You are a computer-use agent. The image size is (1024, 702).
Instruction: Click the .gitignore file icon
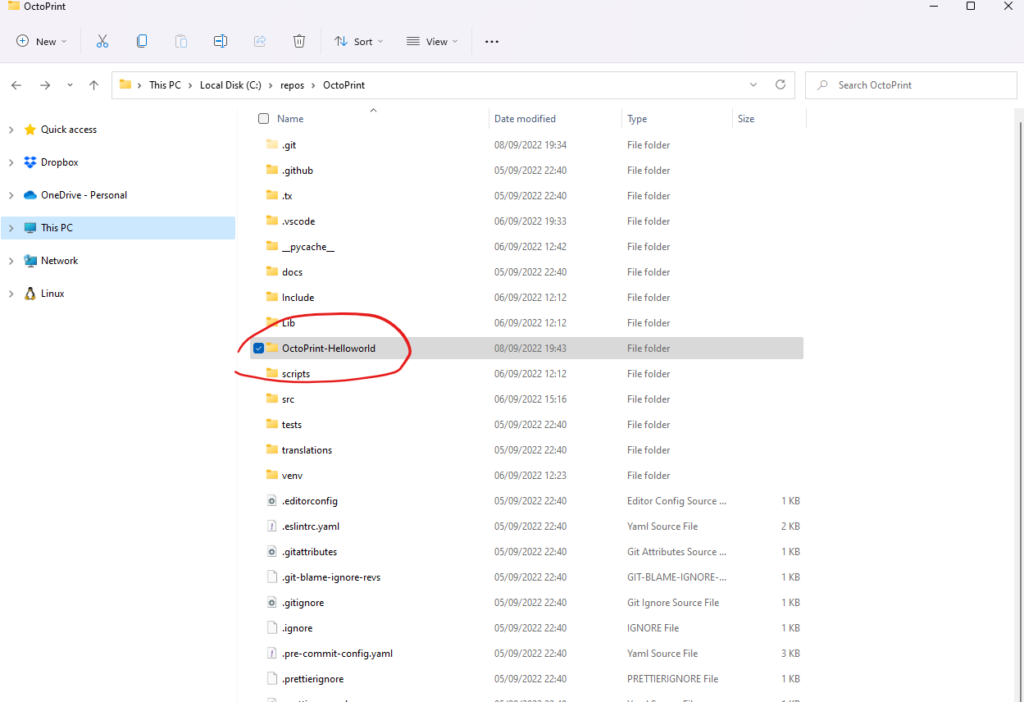point(272,603)
